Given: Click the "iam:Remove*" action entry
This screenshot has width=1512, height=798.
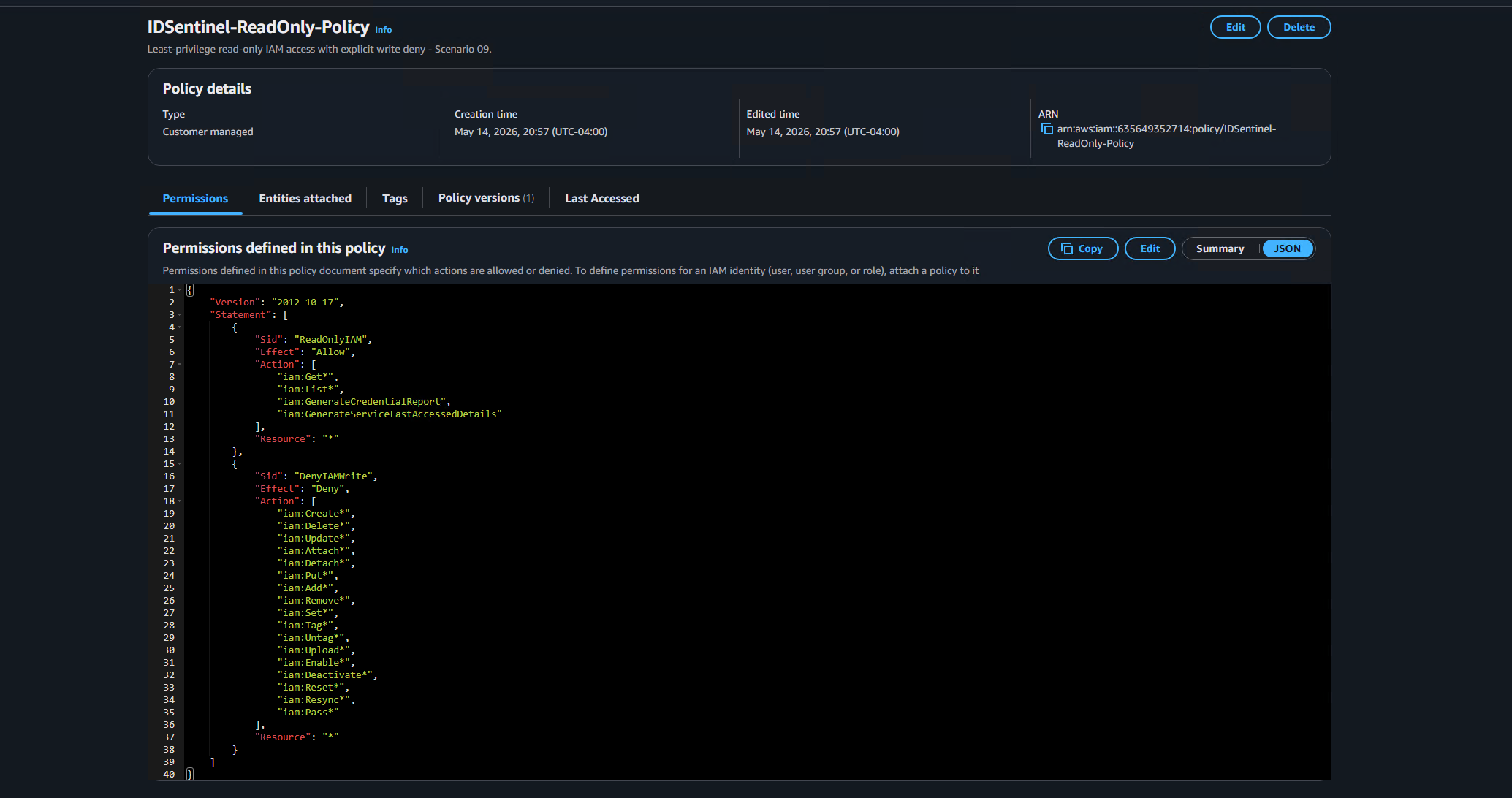Looking at the screenshot, I should (316, 601).
